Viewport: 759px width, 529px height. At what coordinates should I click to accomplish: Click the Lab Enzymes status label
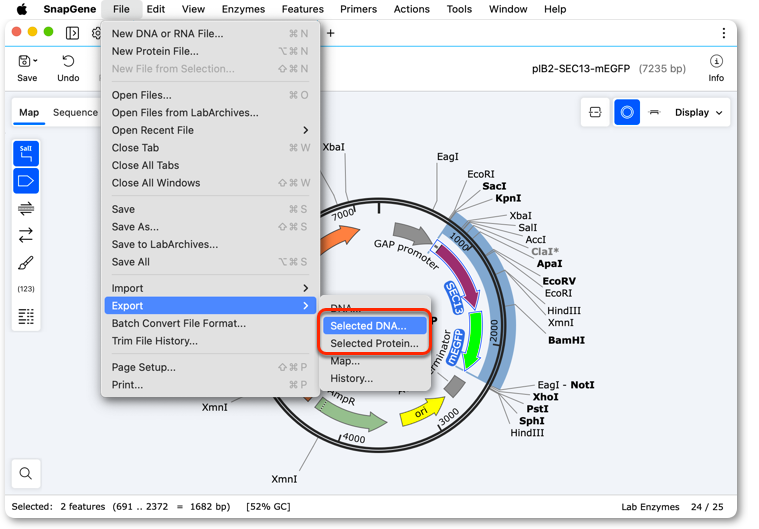(x=650, y=507)
